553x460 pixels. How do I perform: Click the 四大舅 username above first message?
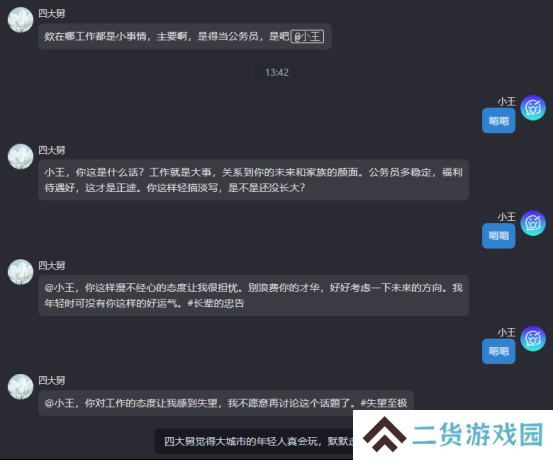(x=51, y=14)
